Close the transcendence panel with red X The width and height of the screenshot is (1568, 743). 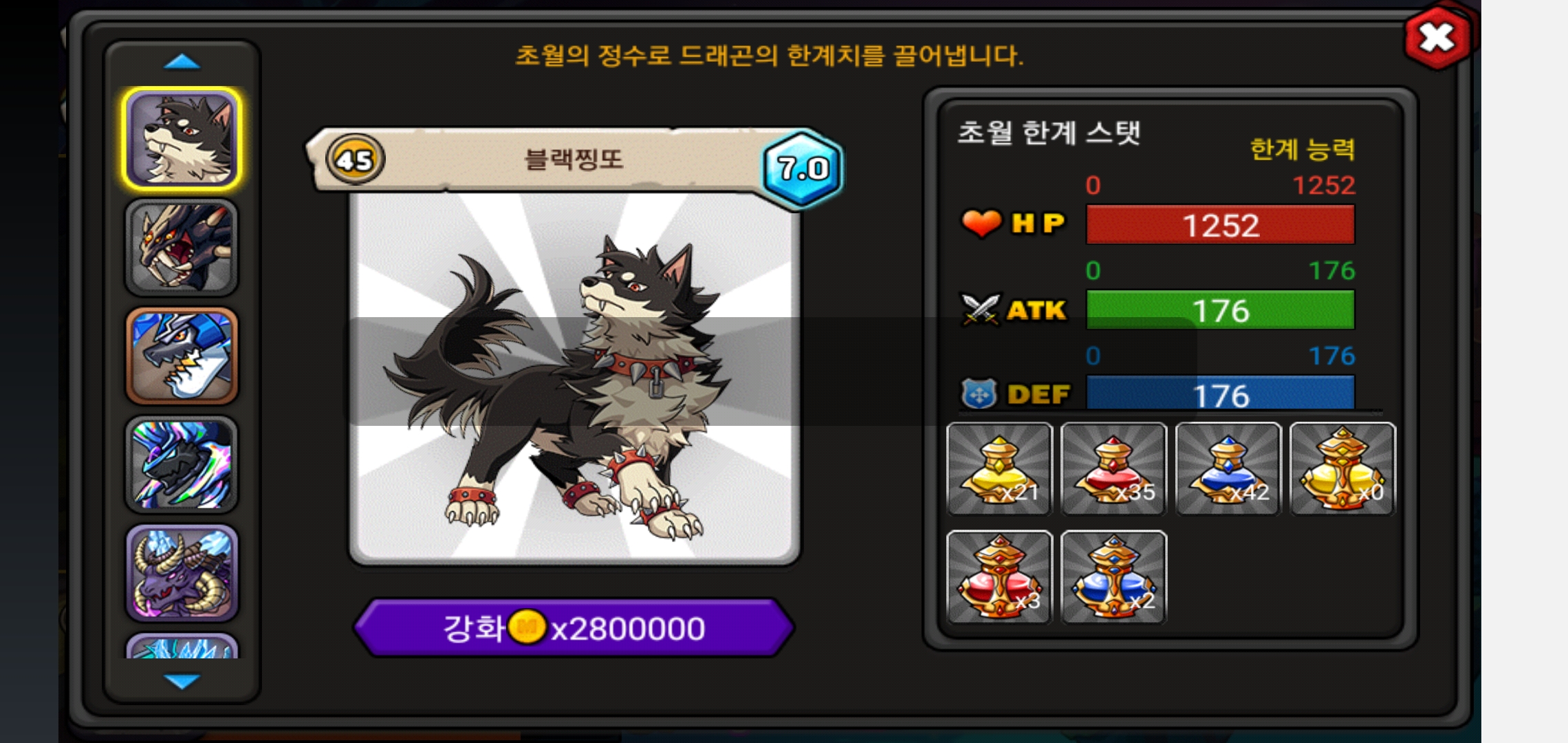[x=1437, y=38]
